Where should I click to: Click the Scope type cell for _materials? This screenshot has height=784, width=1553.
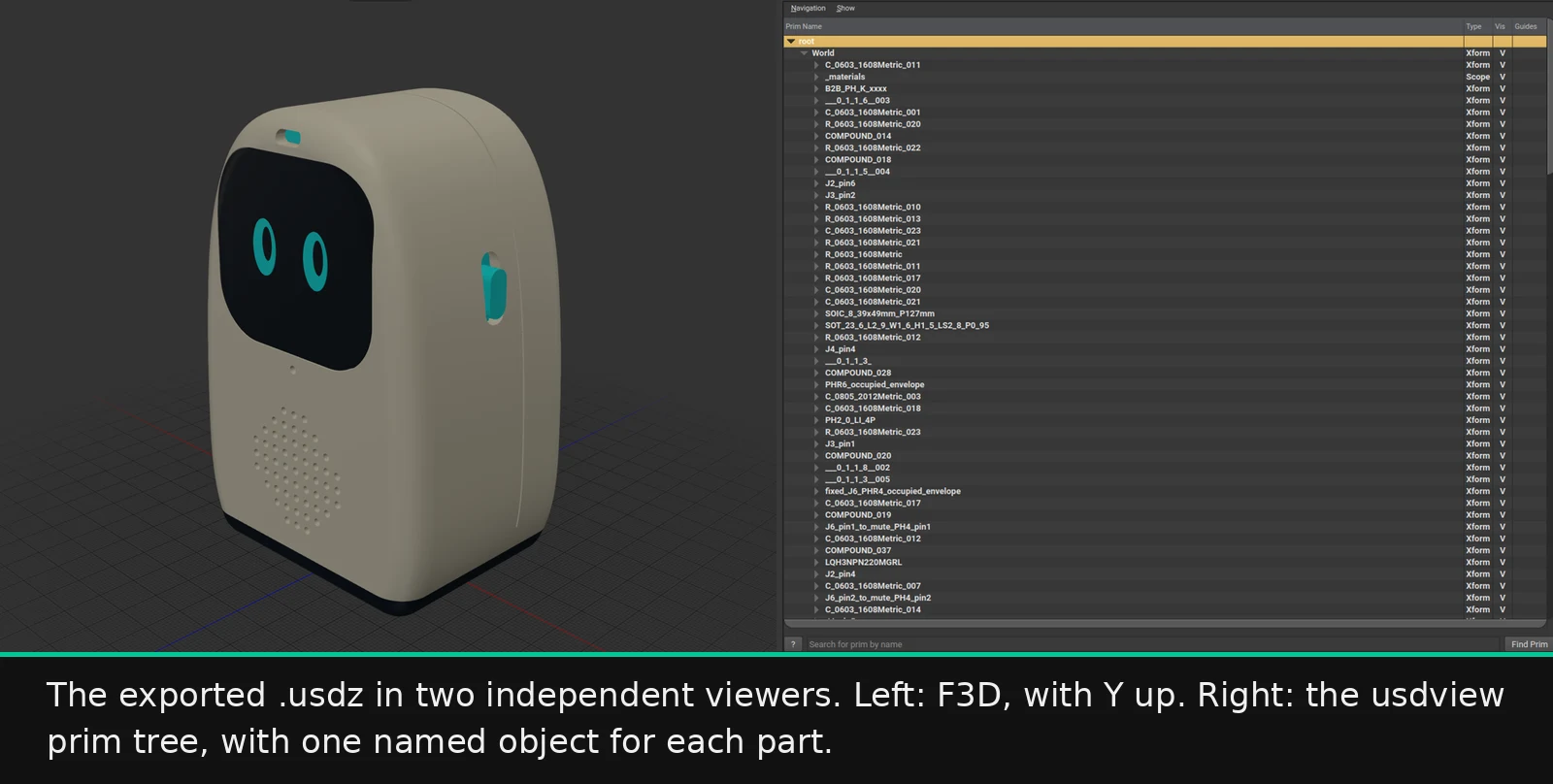1477,77
